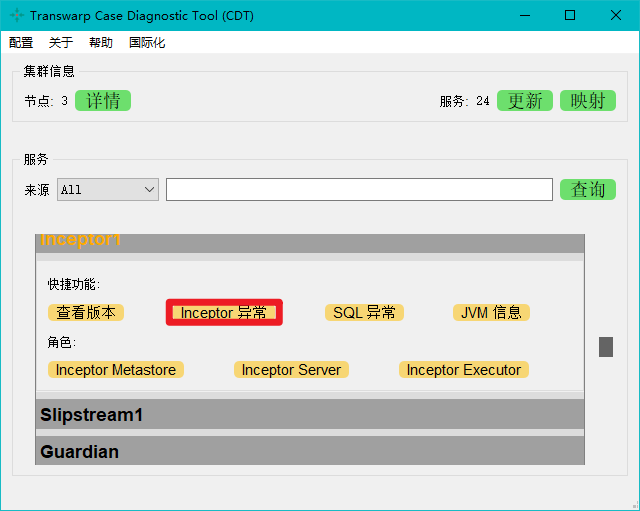Click the 来源 label
The image size is (640, 511).
(x=37, y=190)
